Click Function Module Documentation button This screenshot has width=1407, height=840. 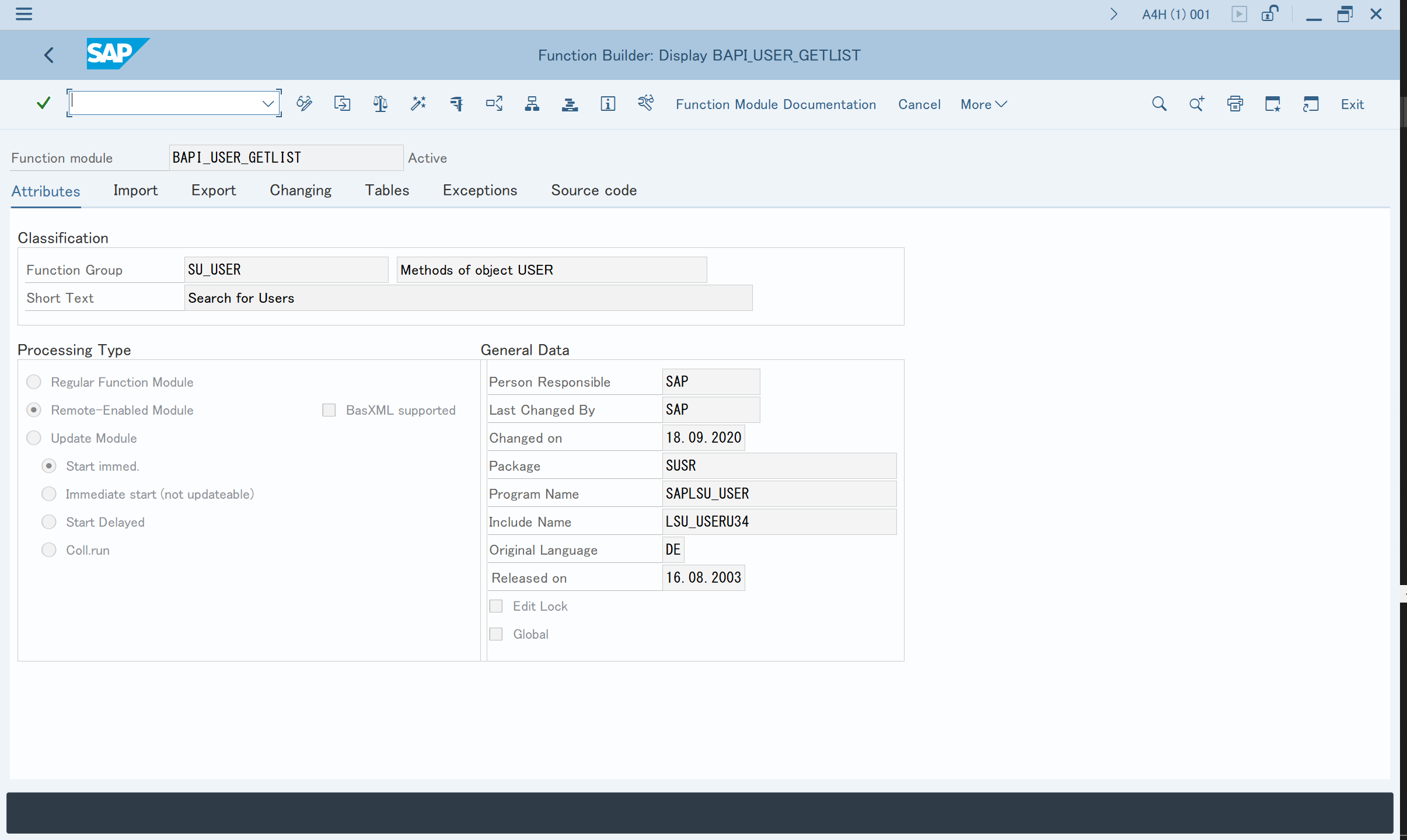(776, 104)
